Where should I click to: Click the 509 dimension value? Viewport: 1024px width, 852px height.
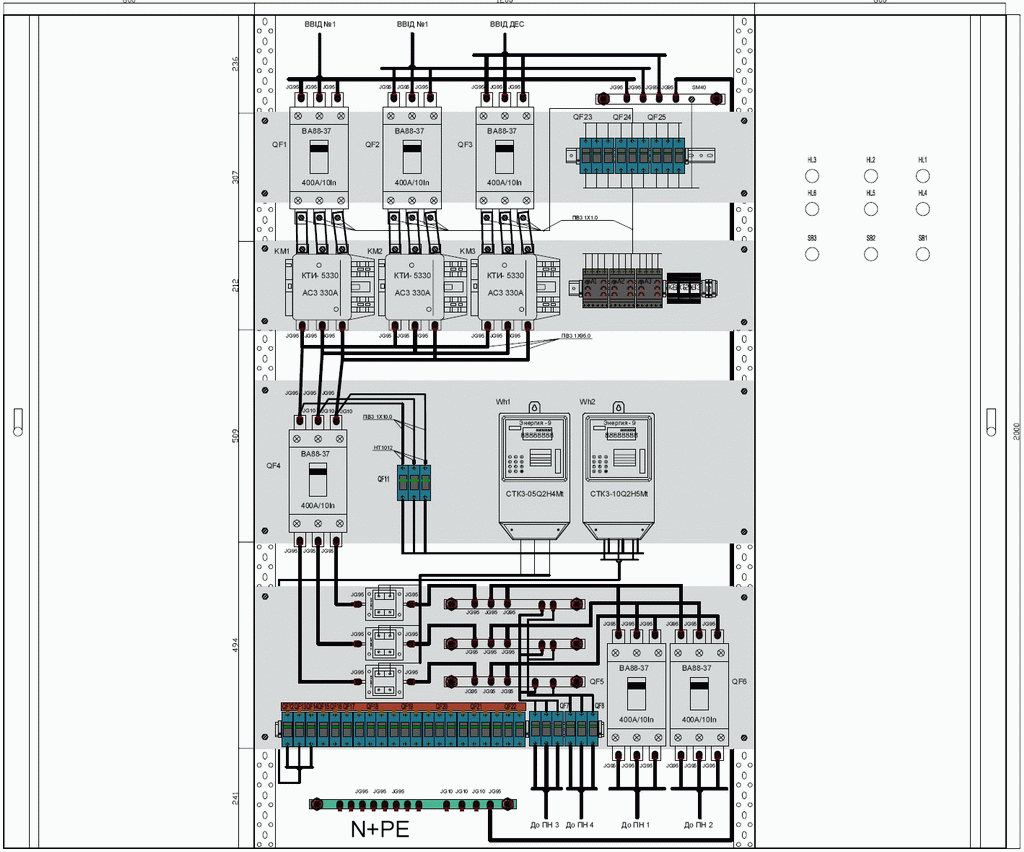tap(236, 436)
